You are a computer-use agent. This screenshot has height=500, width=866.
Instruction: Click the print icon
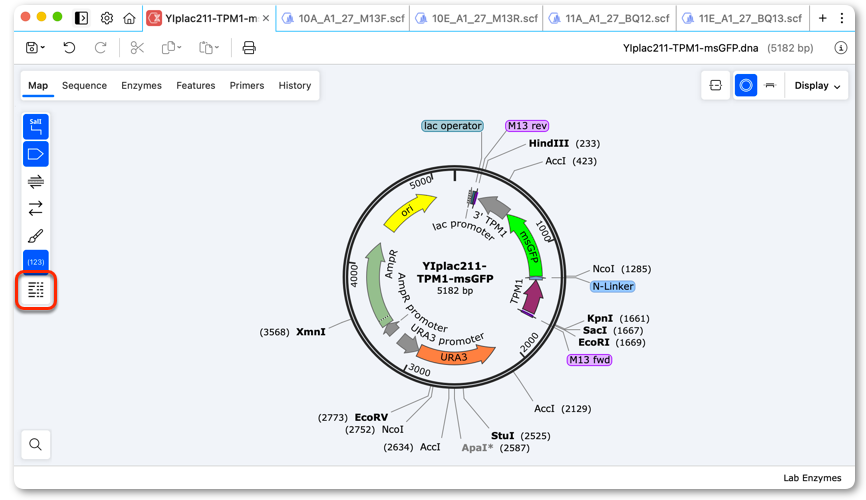pyautogui.click(x=249, y=48)
